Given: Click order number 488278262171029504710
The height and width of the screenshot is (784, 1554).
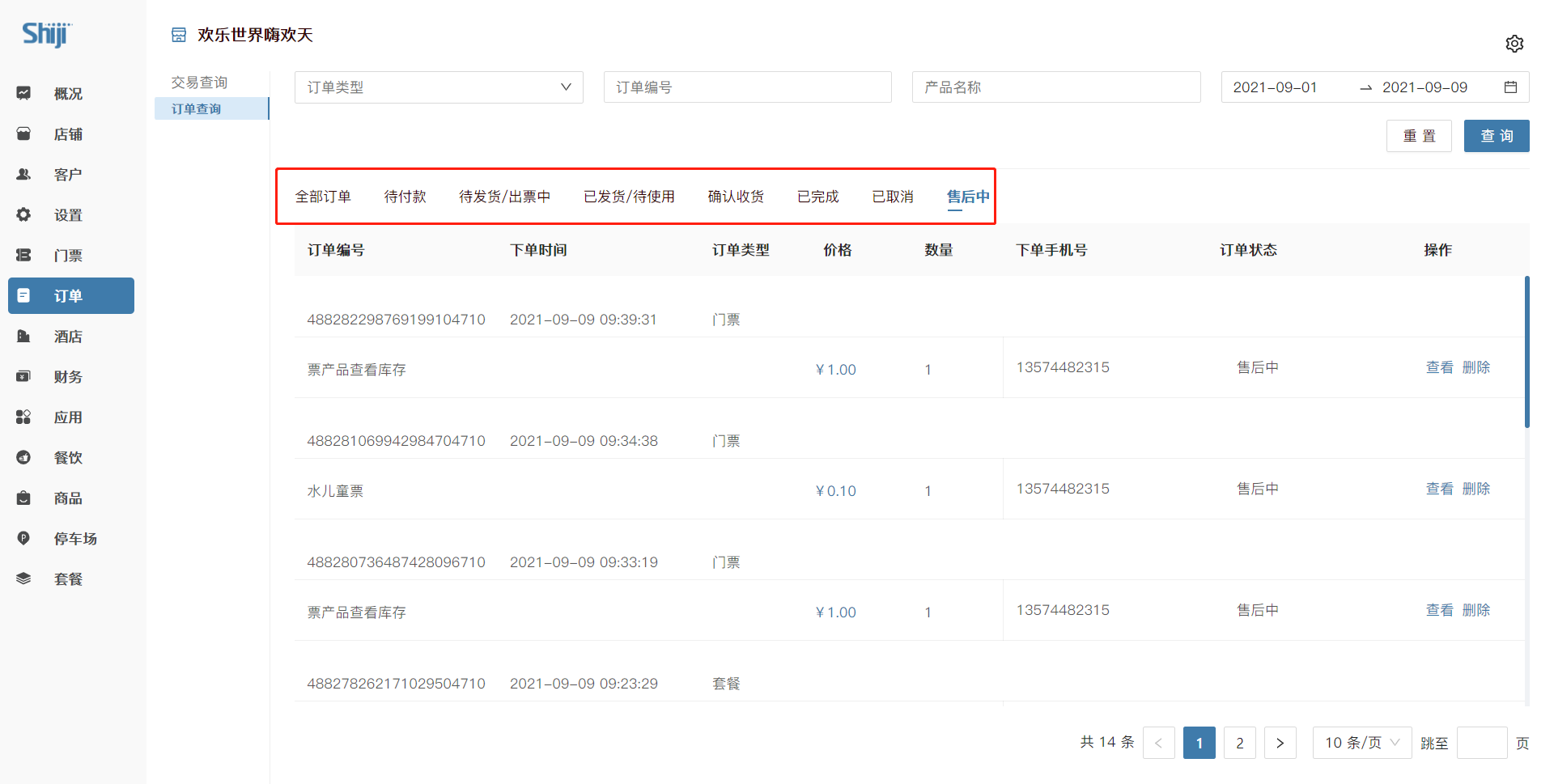Looking at the screenshot, I should tap(396, 684).
